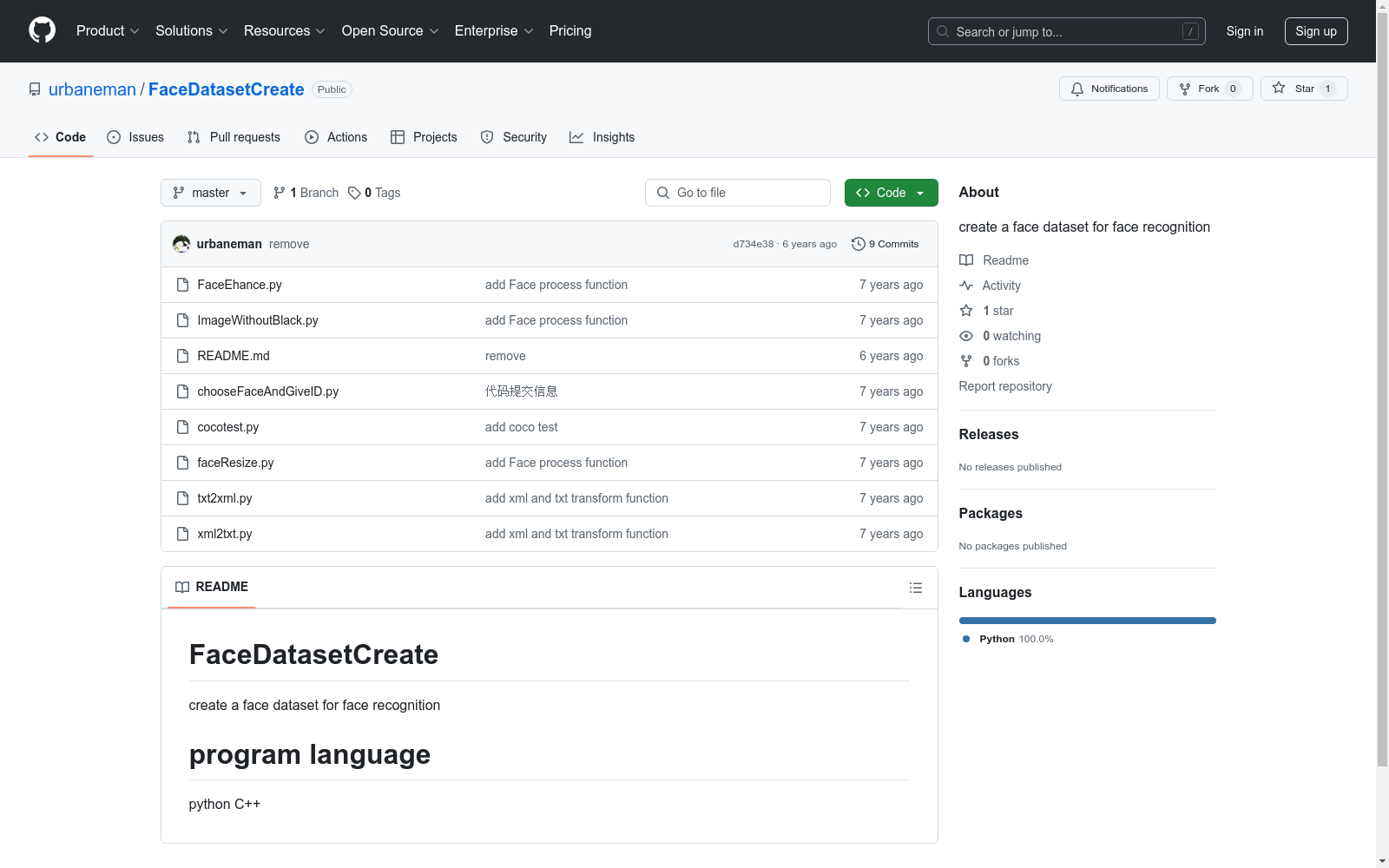The height and width of the screenshot is (868, 1389).
Task: Open the Pricing link
Action: tap(570, 31)
